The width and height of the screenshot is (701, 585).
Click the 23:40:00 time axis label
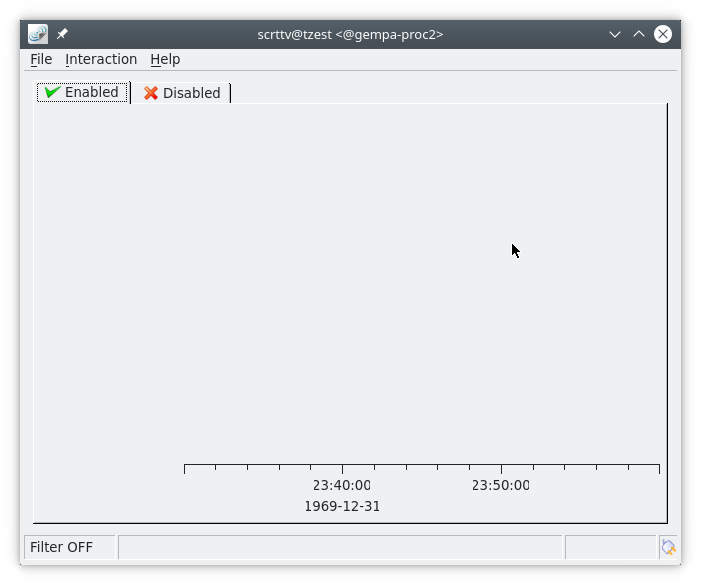point(341,485)
